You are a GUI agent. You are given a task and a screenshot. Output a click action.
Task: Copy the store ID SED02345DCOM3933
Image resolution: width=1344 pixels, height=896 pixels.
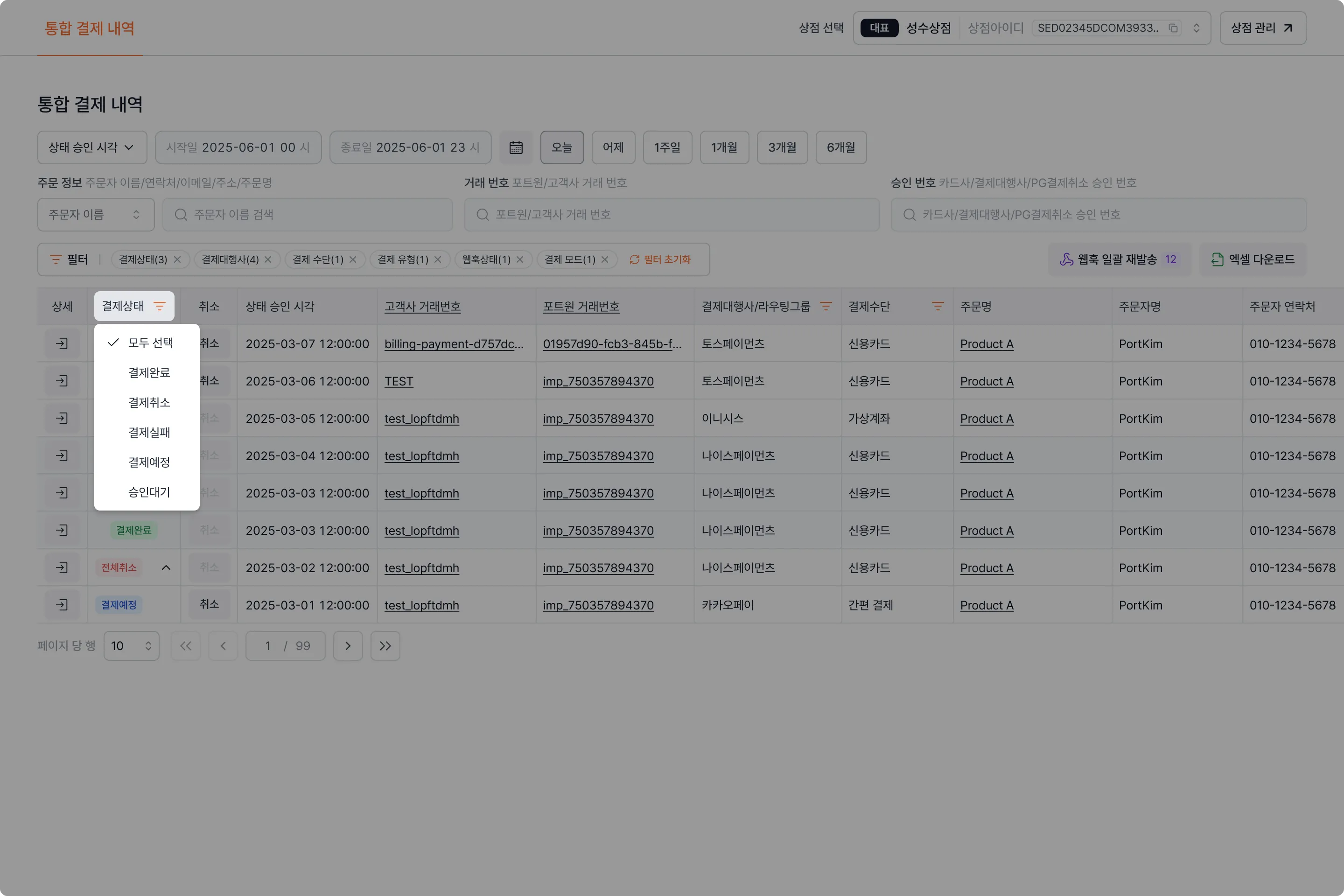(1173, 28)
